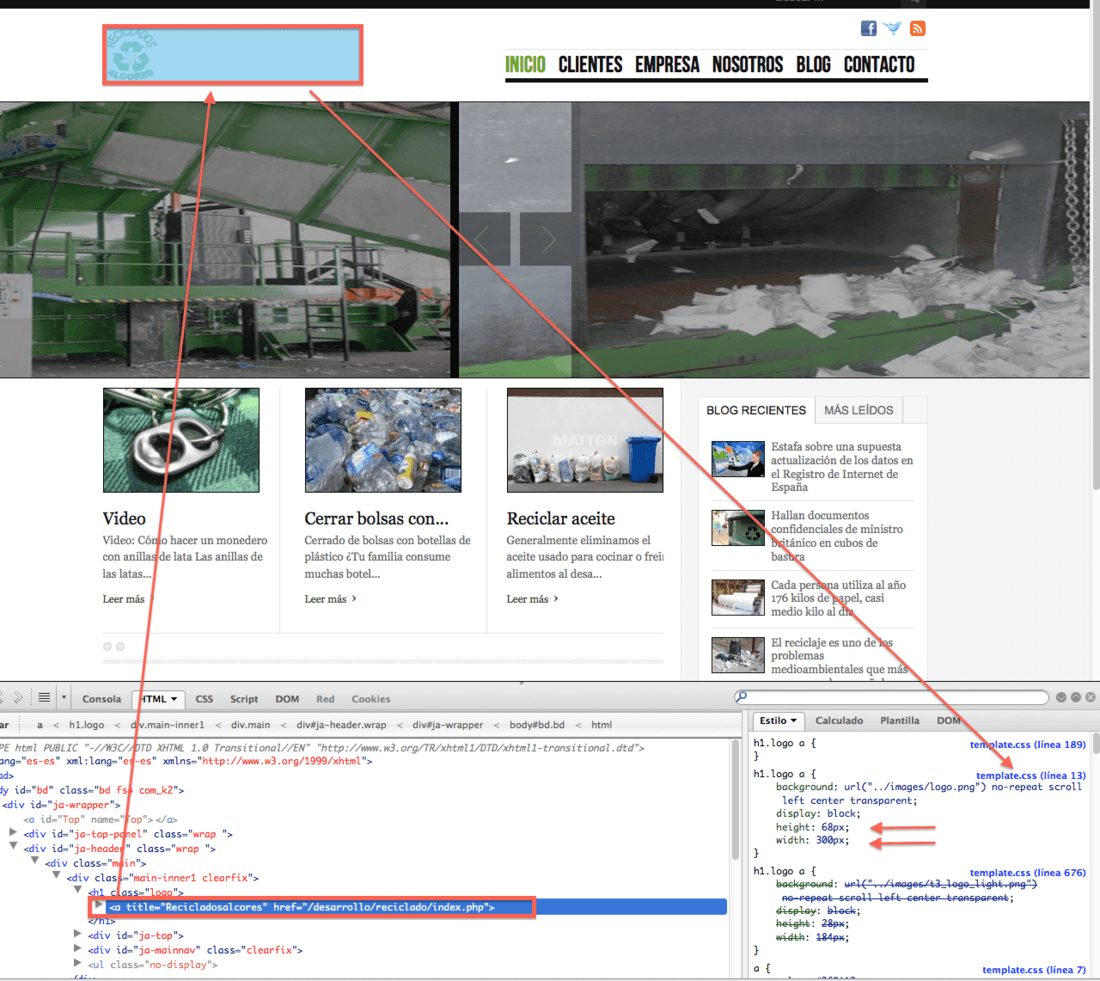Open the template.css línea 676 link
The width and height of the screenshot is (1100, 981).
(1028, 872)
